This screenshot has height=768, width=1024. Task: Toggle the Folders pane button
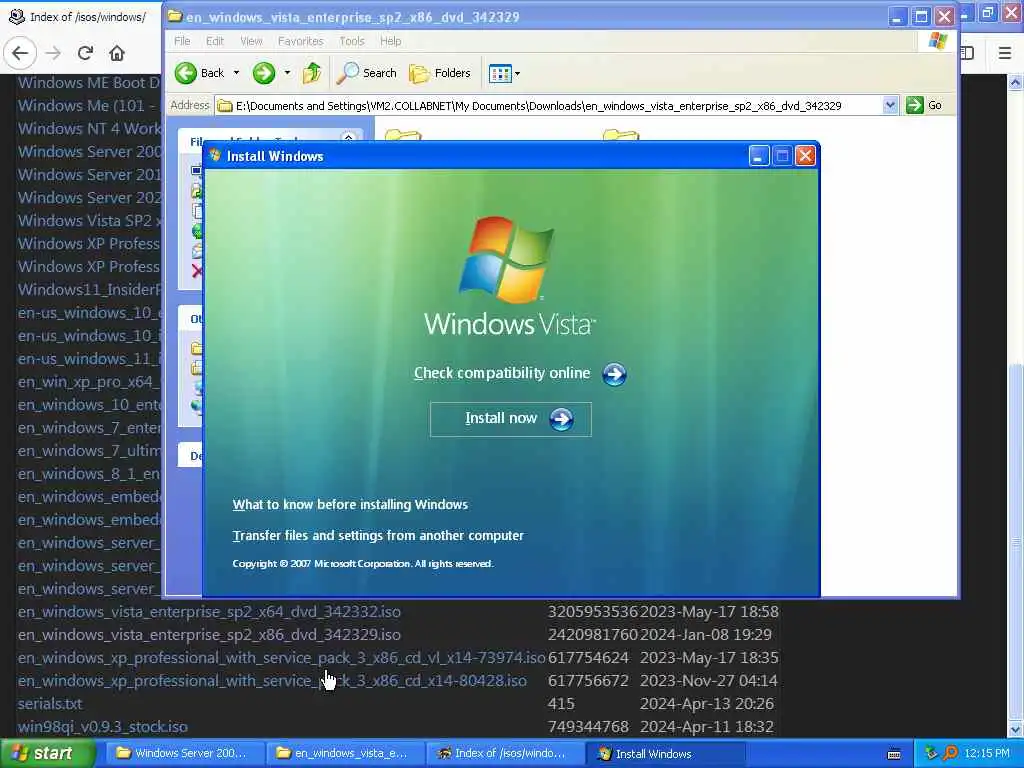pos(440,73)
